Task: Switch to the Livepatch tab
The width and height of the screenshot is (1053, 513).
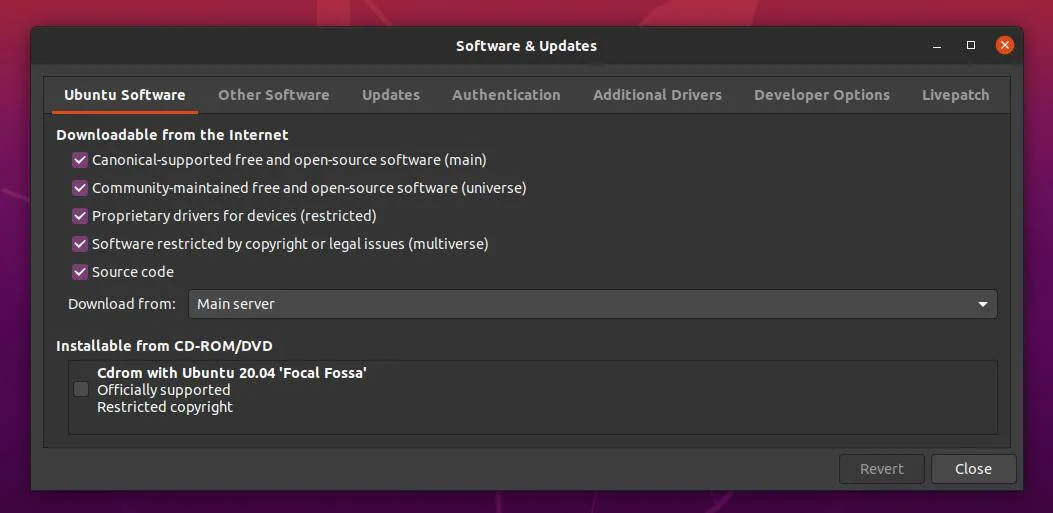Action: (x=955, y=95)
